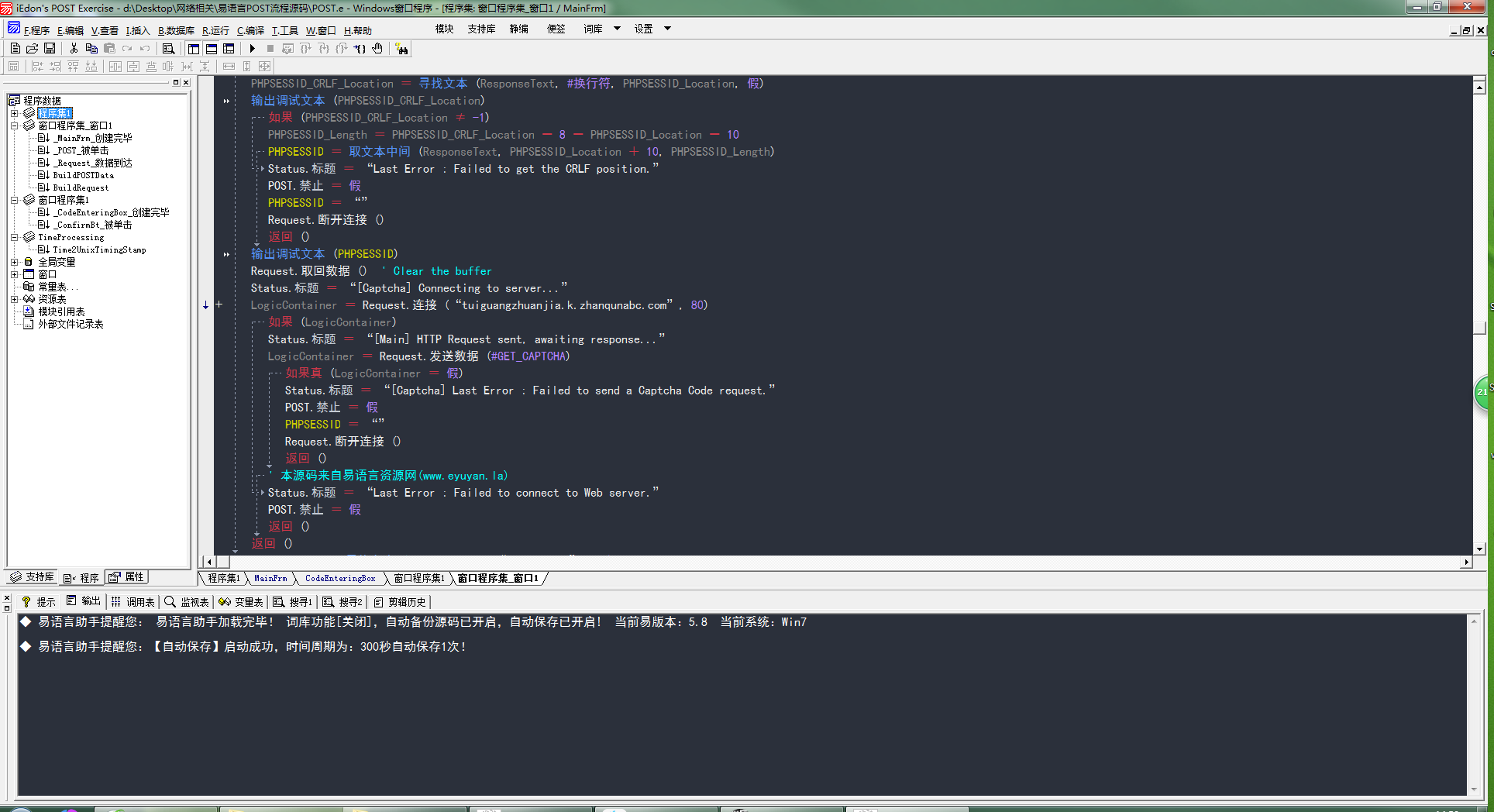The height and width of the screenshot is (812, 1494).
Task: Collapse the 窗口程序集_窗口1 tree node
Action: [14, 126]
